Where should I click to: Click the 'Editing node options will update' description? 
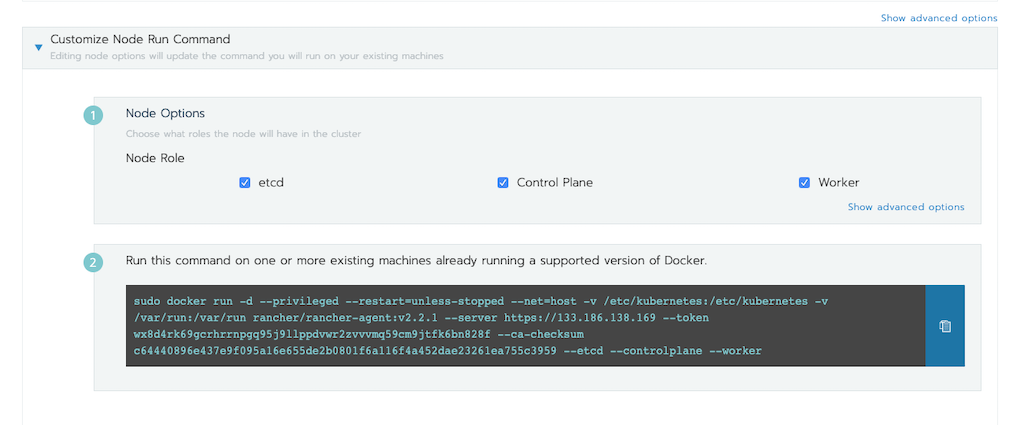(247, 56)
